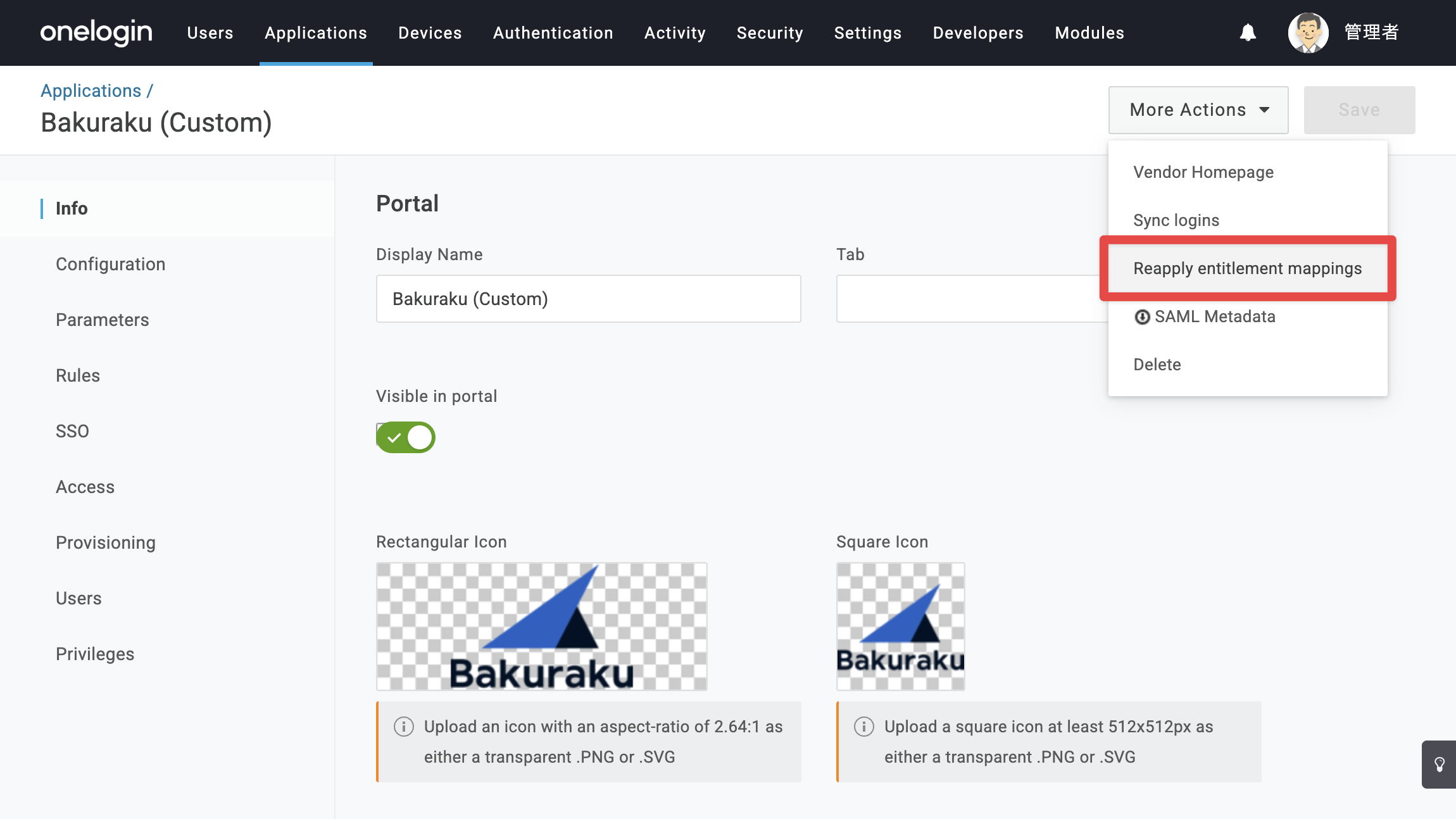Image resolution: width=1456 pixels, height=819 pixels.
Task: Click the Bakuraku (Custom) page title
Action: pyautogui.click(x=156, y=123)
